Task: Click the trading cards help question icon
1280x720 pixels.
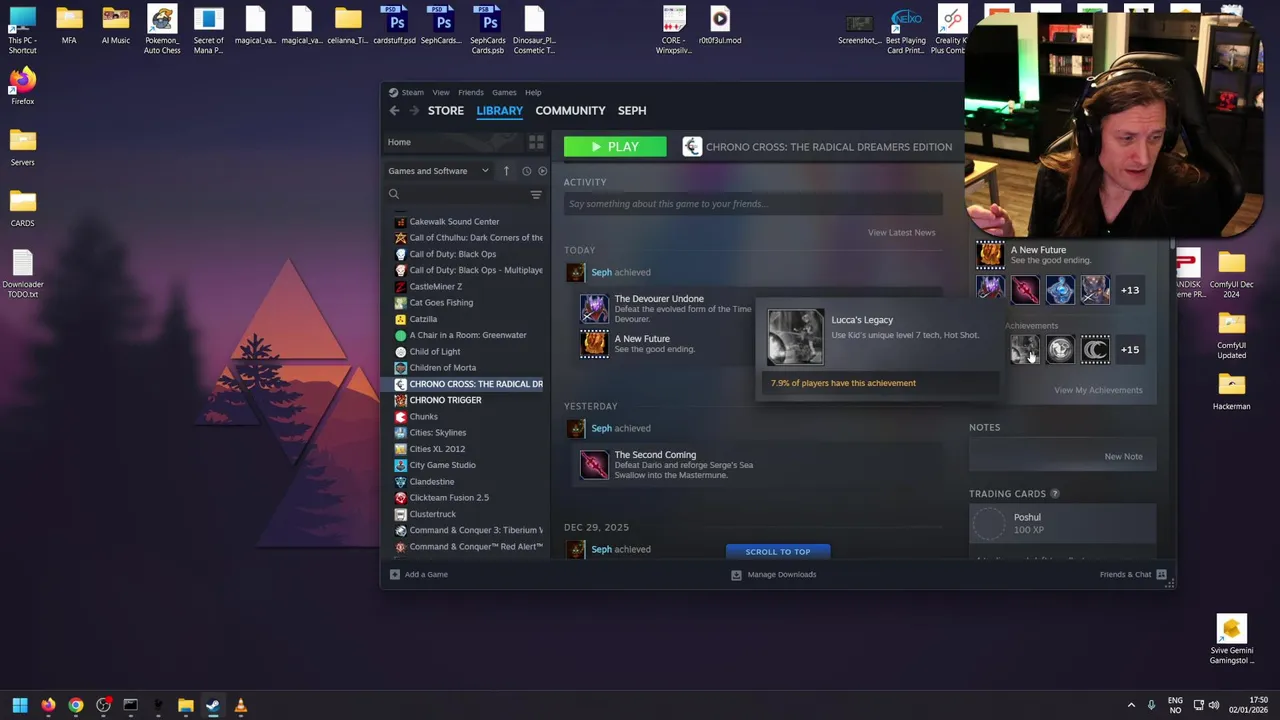Action: tap(1055, 494)
